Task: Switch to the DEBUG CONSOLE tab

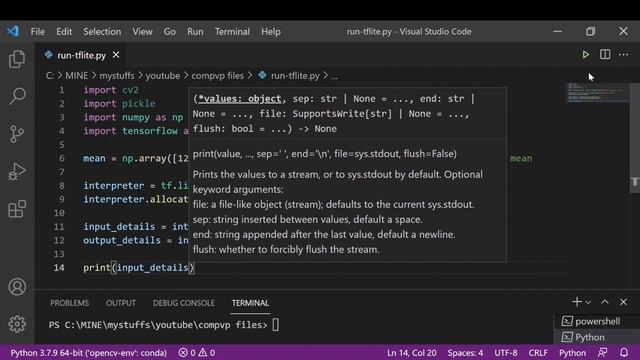Action: [184, 303]
